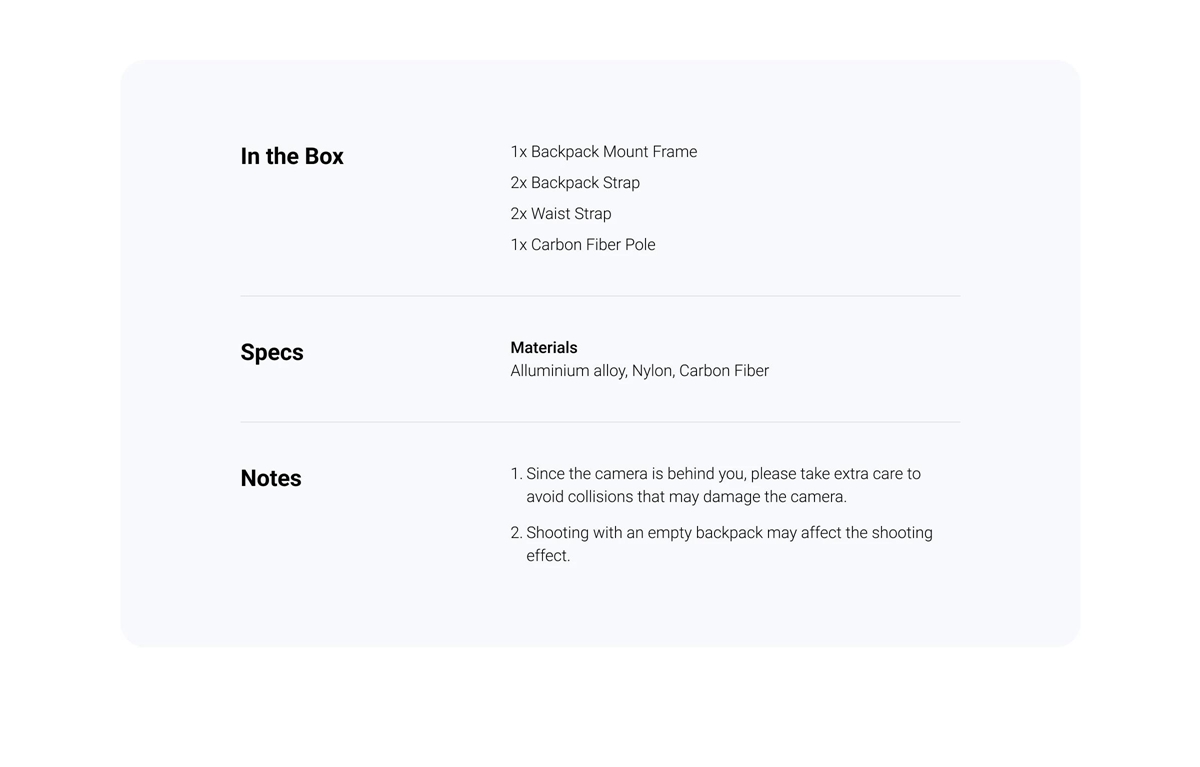1200x767 pixels.
Task: Select the "1x Backpack Mount Frame" item
Action: click(x=604, y=152)
